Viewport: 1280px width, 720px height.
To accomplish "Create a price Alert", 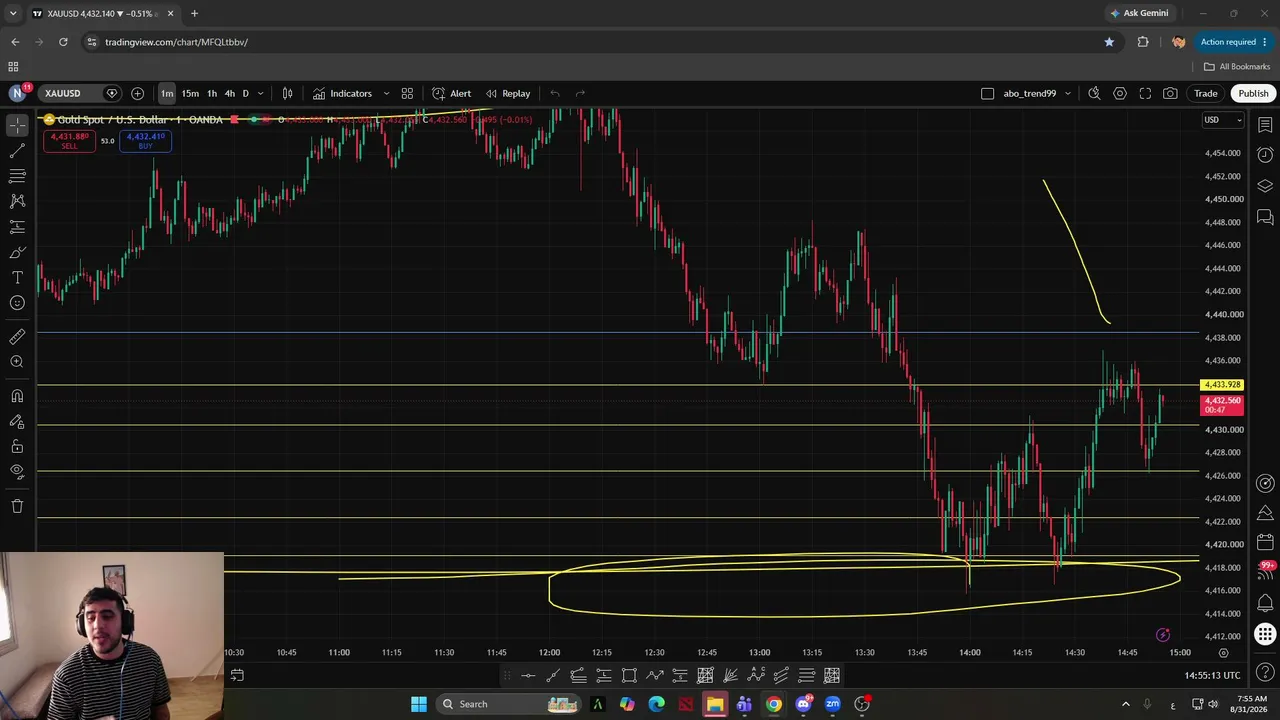I will click(x=451, y=93).
